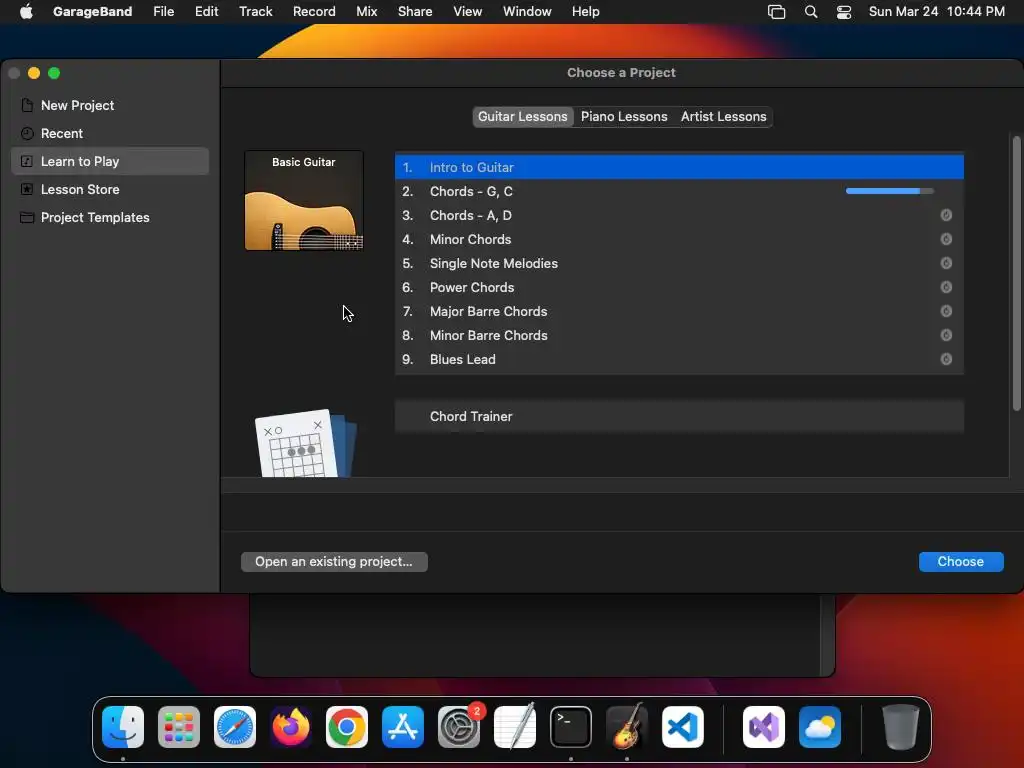Screen dimensions: 1024x768
Task: Click download icon for Minor Barre Chords
Action: (x=946, y=335)
